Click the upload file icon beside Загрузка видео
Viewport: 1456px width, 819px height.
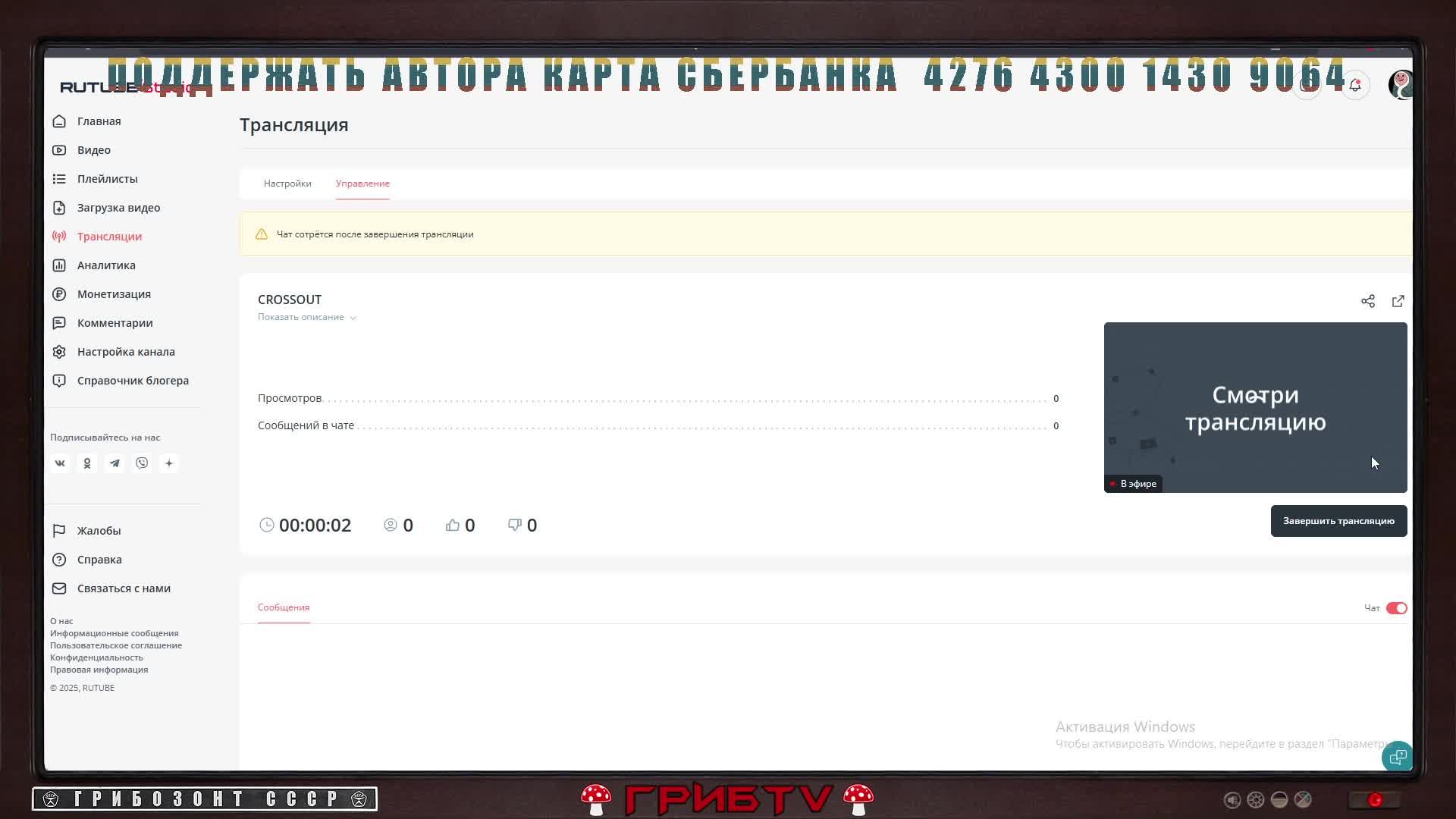coord(59,208)
